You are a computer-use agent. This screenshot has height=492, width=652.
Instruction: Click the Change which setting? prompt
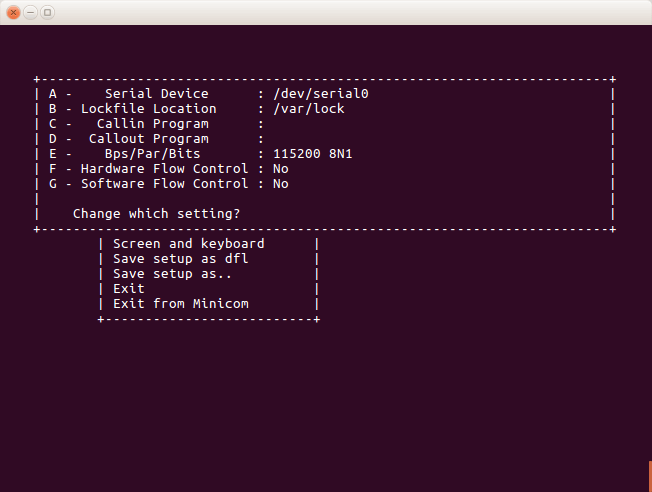coord(156,213)
